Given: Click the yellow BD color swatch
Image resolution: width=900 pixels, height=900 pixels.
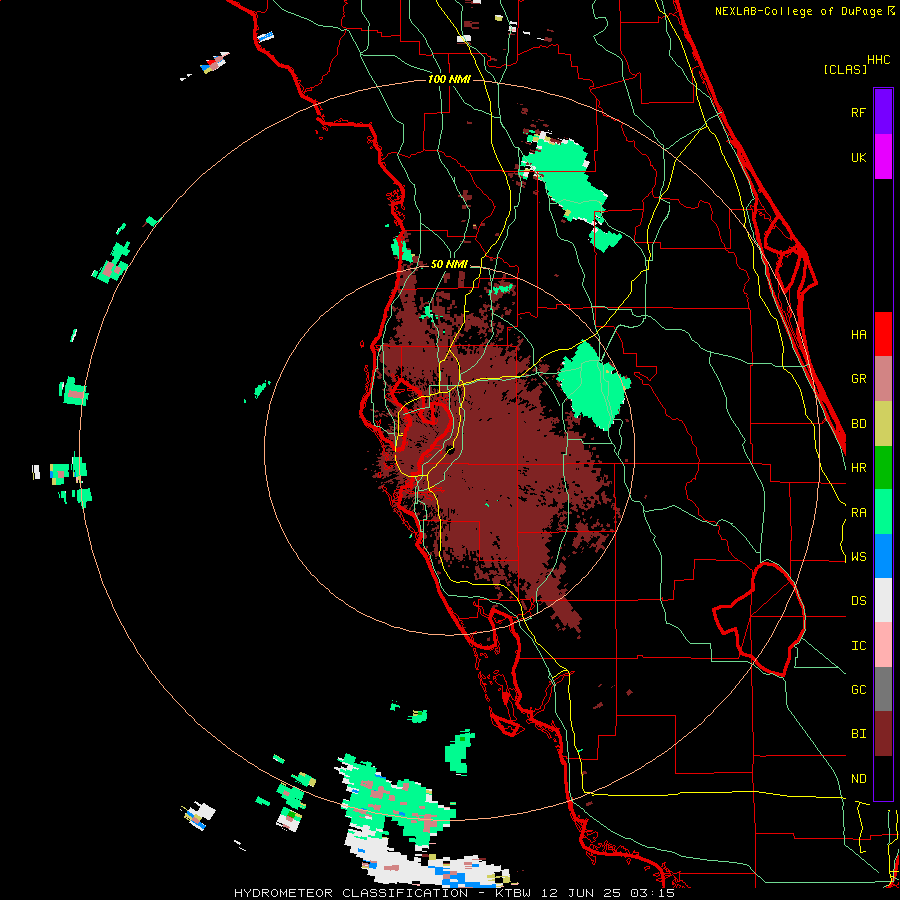Looking at the screenshot, I should [x=883, y=424].
